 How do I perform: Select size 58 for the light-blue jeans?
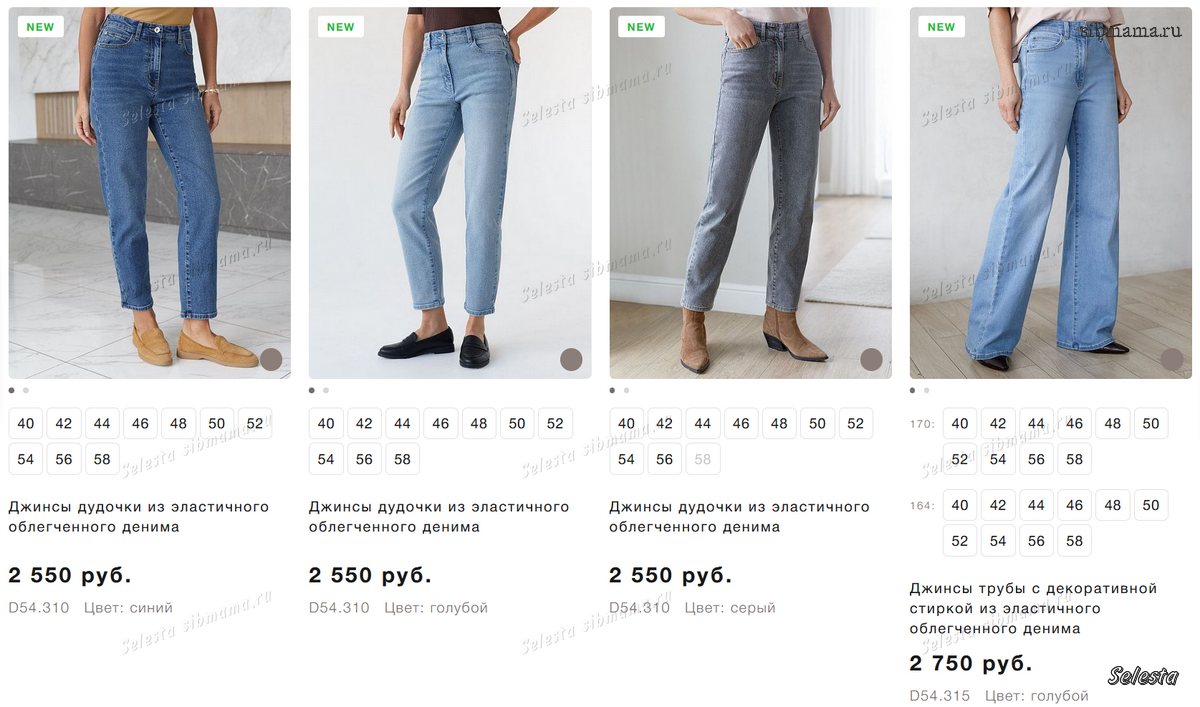(x=402, y=459)
